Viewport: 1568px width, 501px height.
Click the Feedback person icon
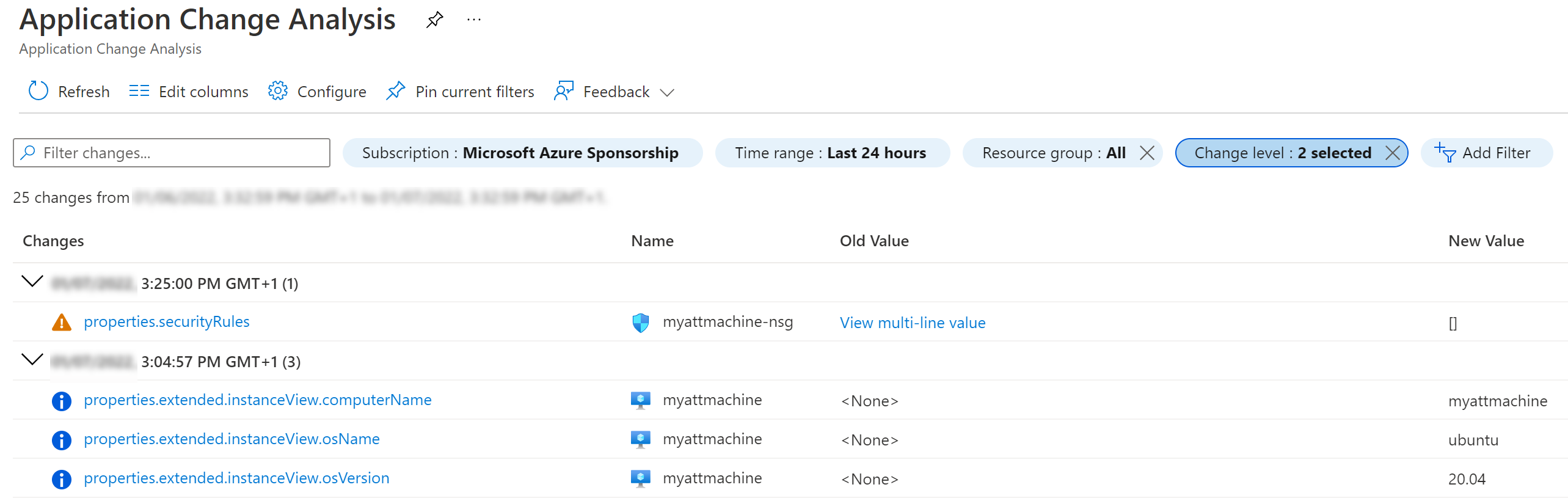[564, 92]
